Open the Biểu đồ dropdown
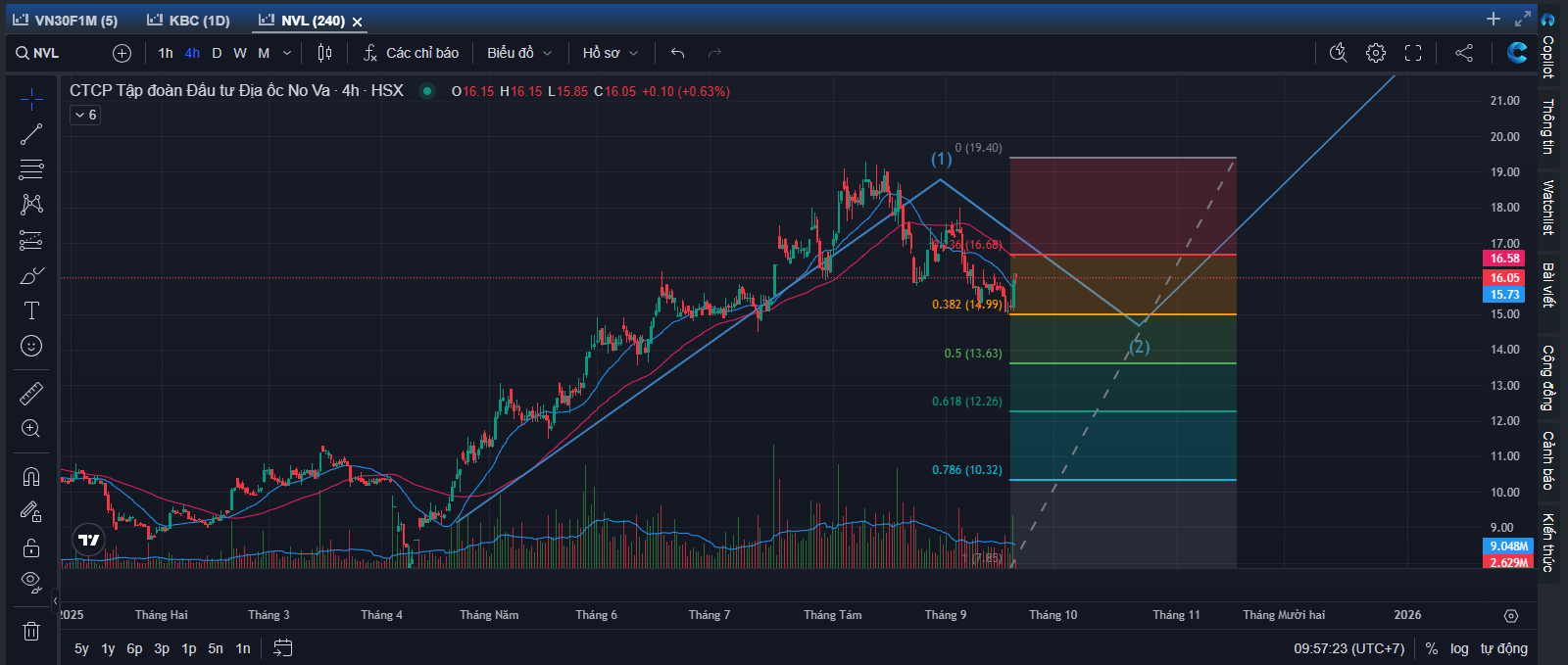The width and height of the screenshot is (1568, 665). pyautogui.click(x=519, y=53)
